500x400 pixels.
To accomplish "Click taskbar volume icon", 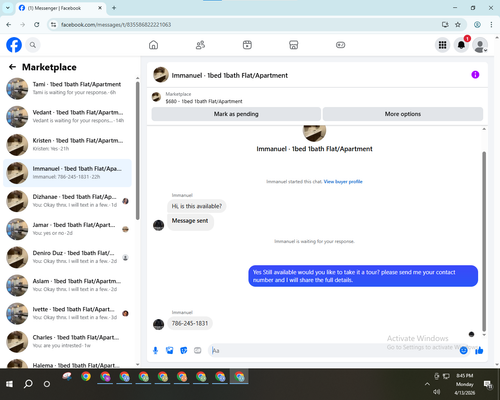I will pyautogui.click(x=437, y=392).
